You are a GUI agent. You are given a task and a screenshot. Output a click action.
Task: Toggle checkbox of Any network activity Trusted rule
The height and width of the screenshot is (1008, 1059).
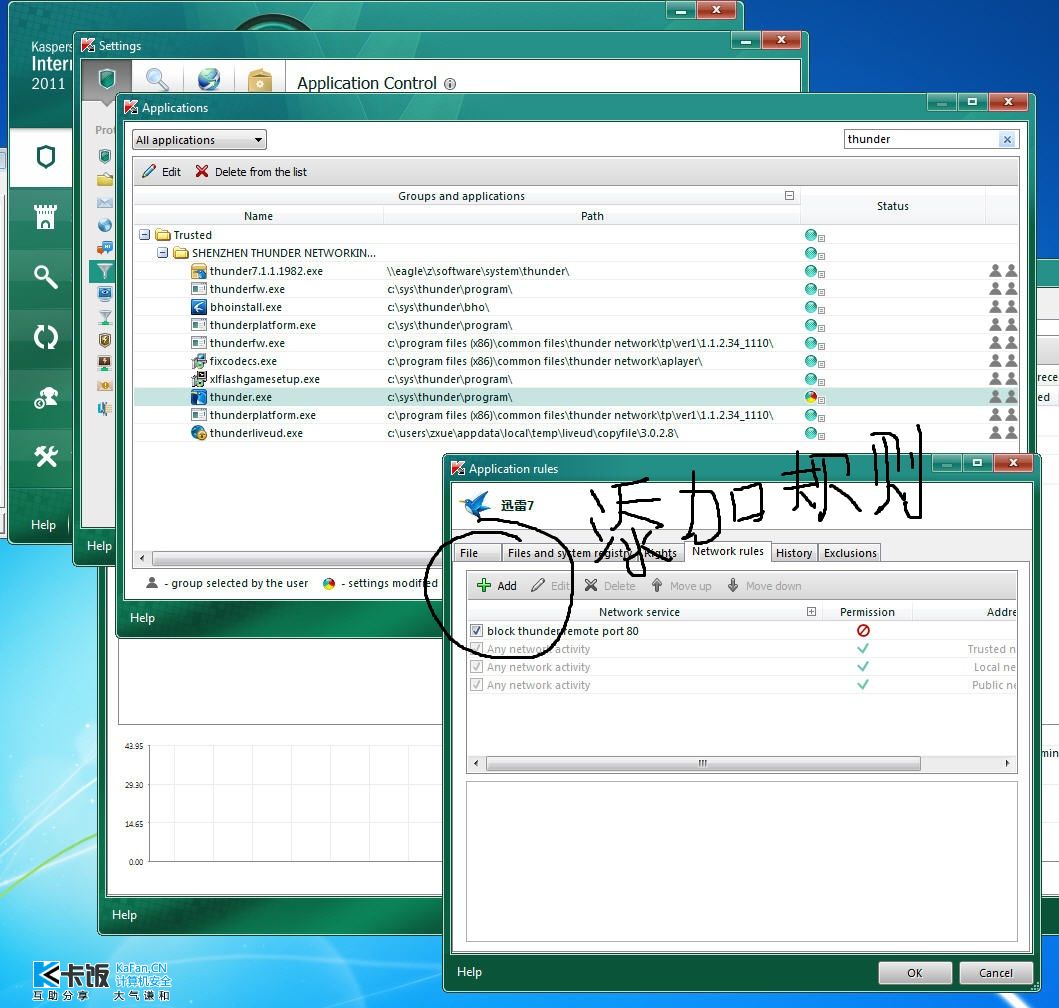click(476, 649)
